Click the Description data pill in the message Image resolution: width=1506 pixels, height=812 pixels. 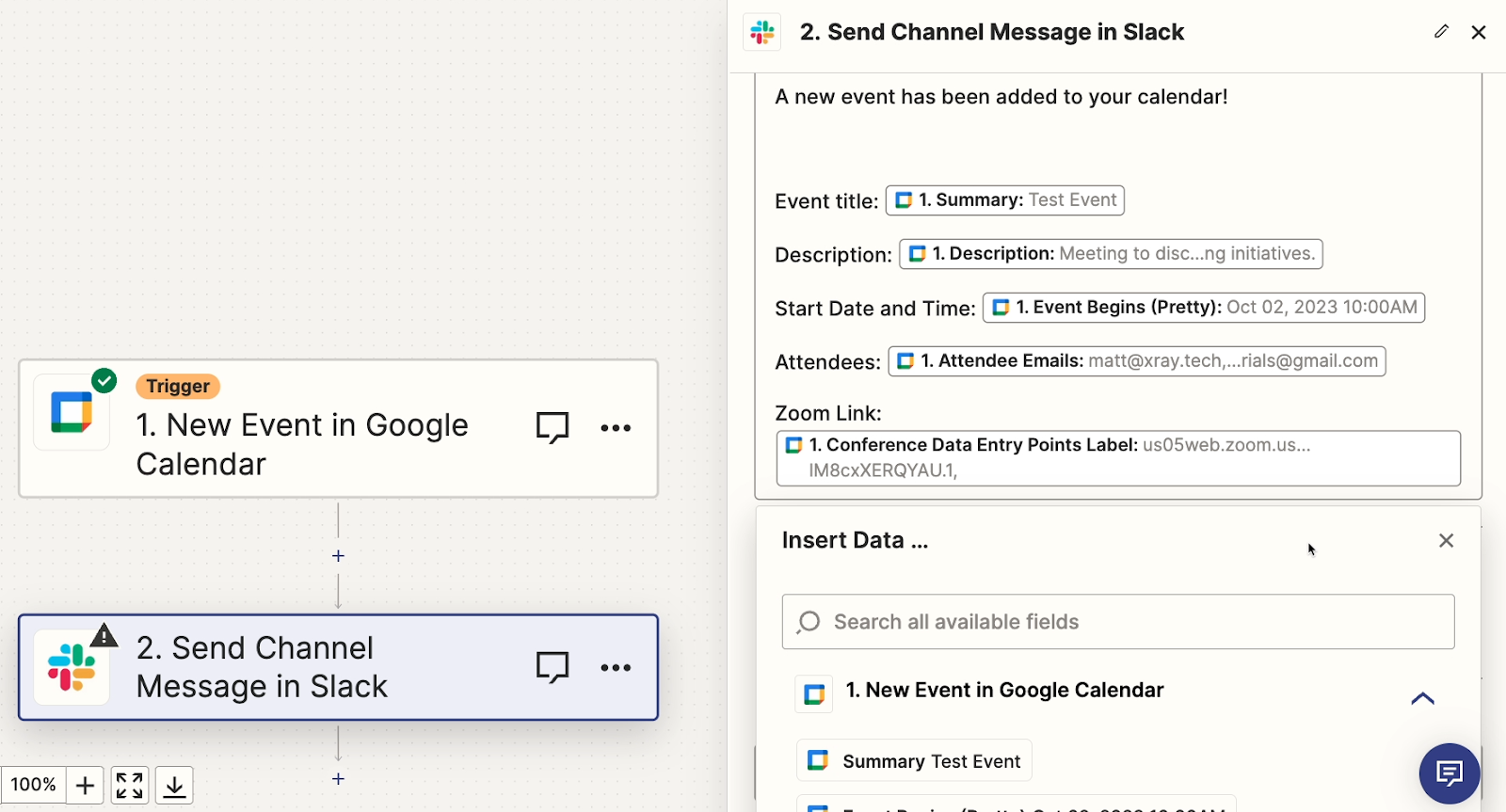(x=1111, y=254)
